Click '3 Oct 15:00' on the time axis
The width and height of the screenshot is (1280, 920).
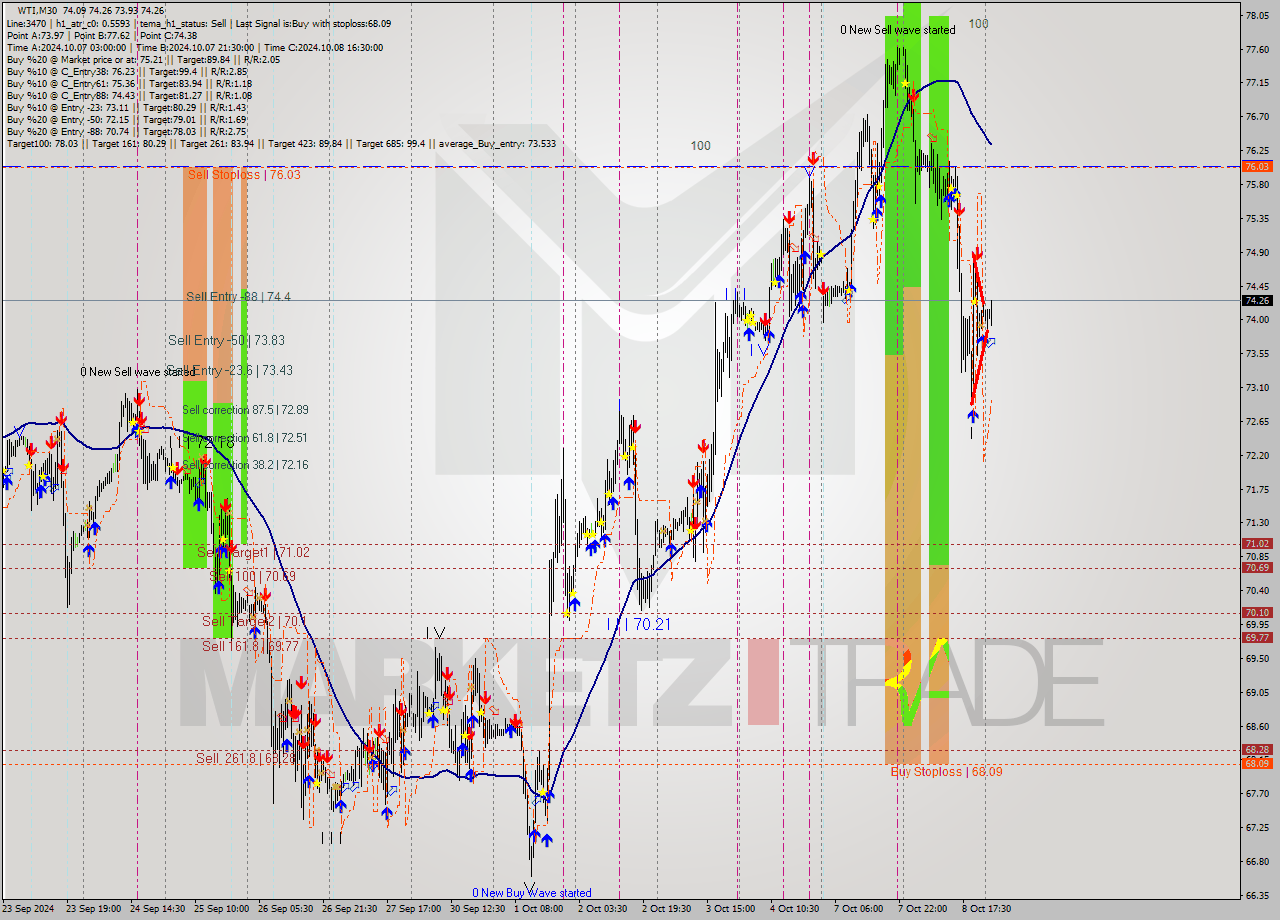pyautogui.click(x=731, y=909)
